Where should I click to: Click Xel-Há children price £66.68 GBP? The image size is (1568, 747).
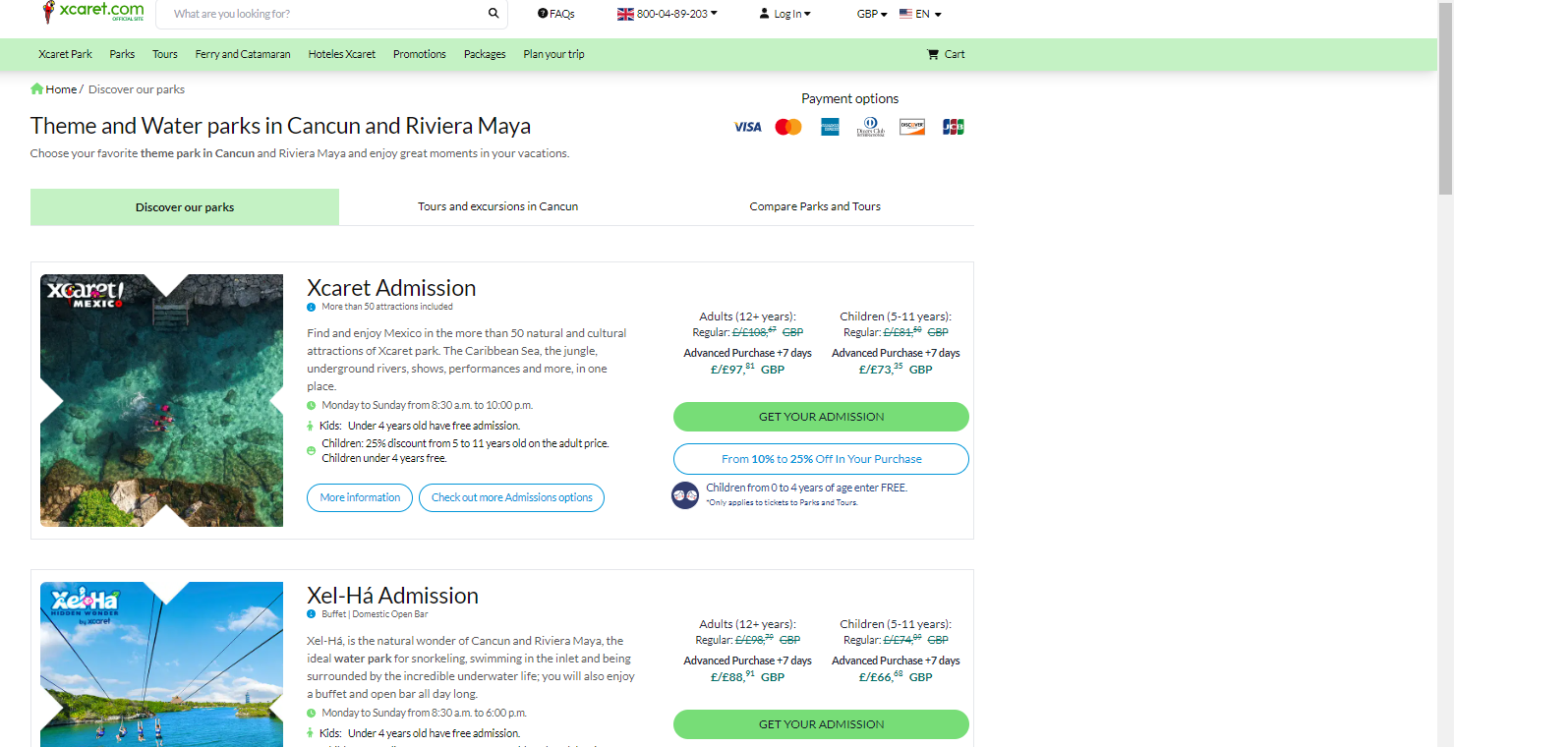896,676
